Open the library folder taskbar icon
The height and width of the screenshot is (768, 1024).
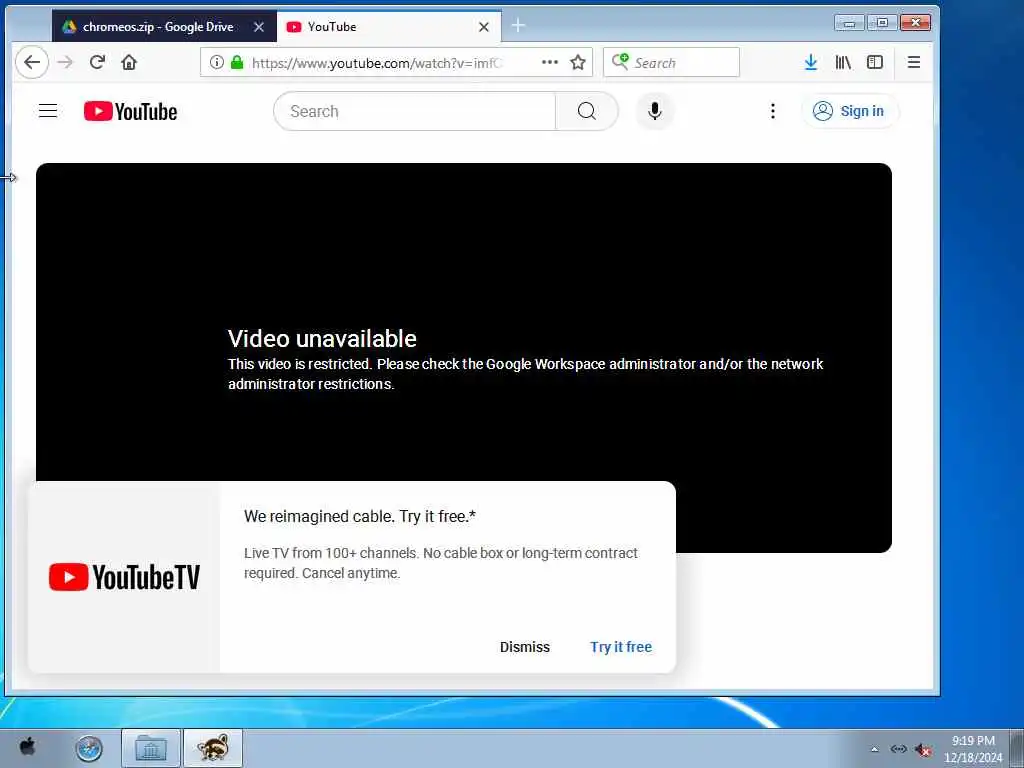tap(151, 748)
